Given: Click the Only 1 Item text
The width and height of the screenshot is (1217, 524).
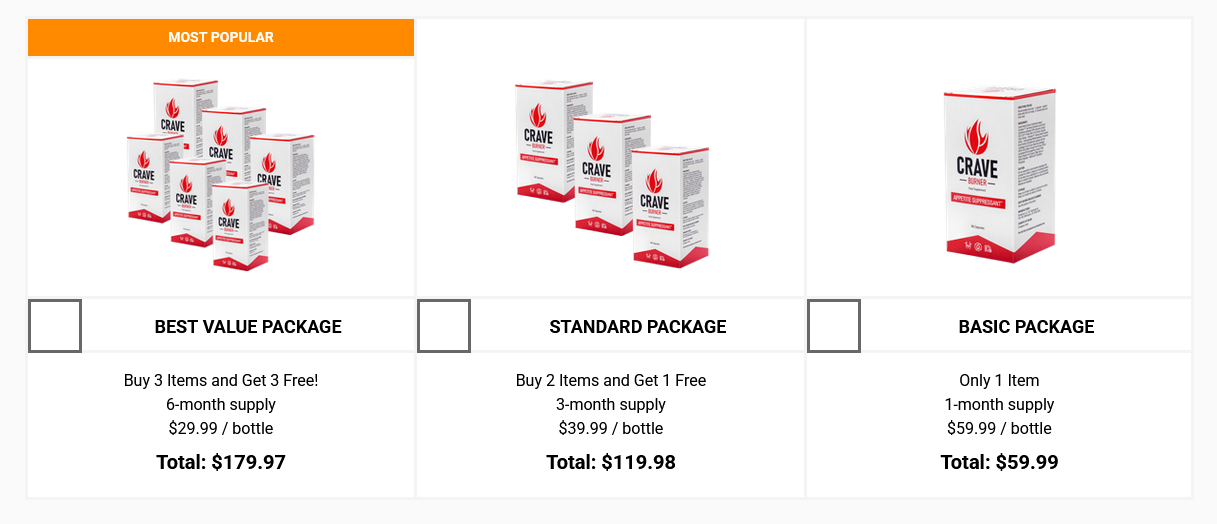Looking at the screenshot, I should pos(999,380).
